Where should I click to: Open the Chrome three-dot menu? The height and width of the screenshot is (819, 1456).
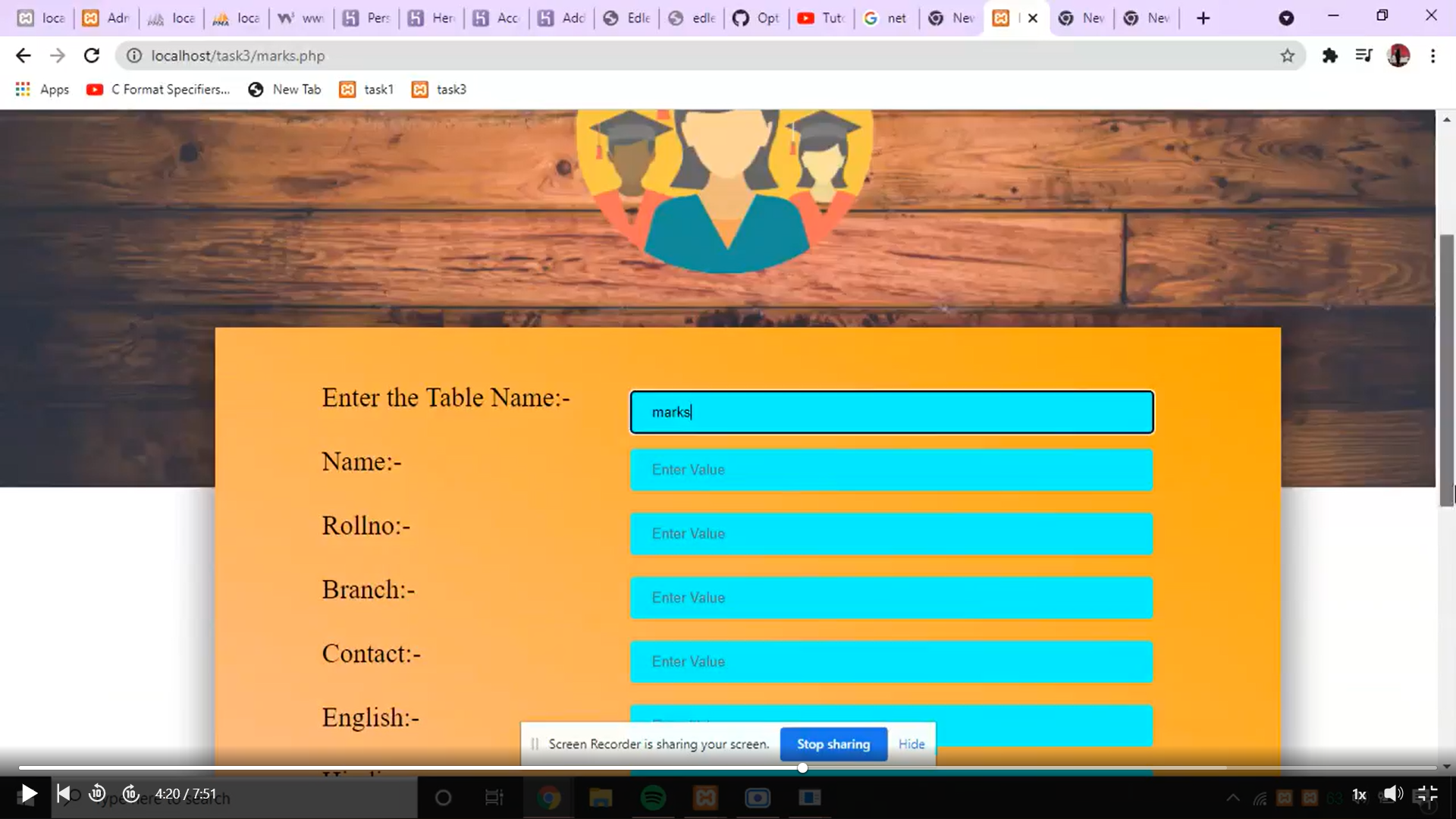(x=1432, y=55)
